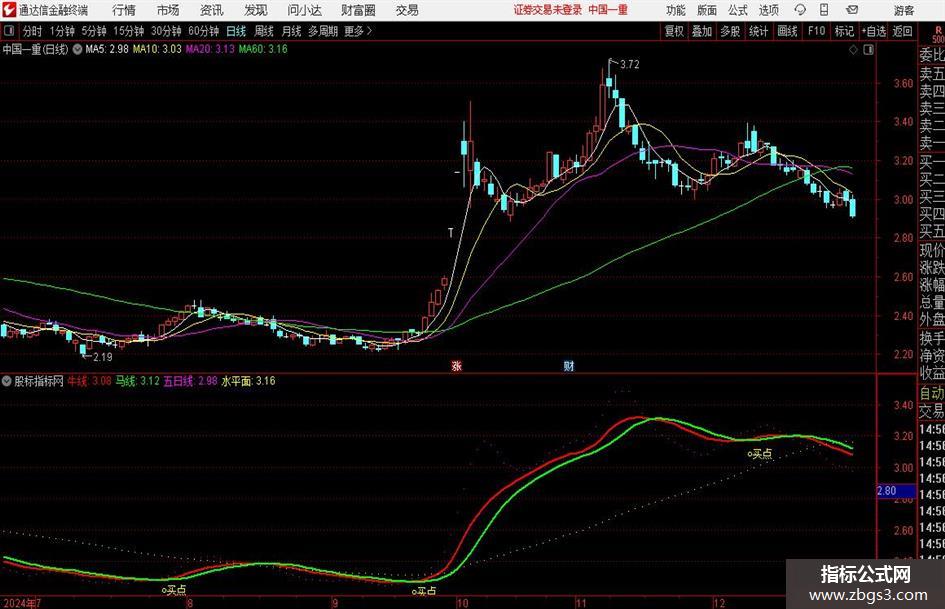The height and width of the screenshot is (609, 945).
Task: Click the 买点 signal marker near December
Action: click(x=760, y=453)
